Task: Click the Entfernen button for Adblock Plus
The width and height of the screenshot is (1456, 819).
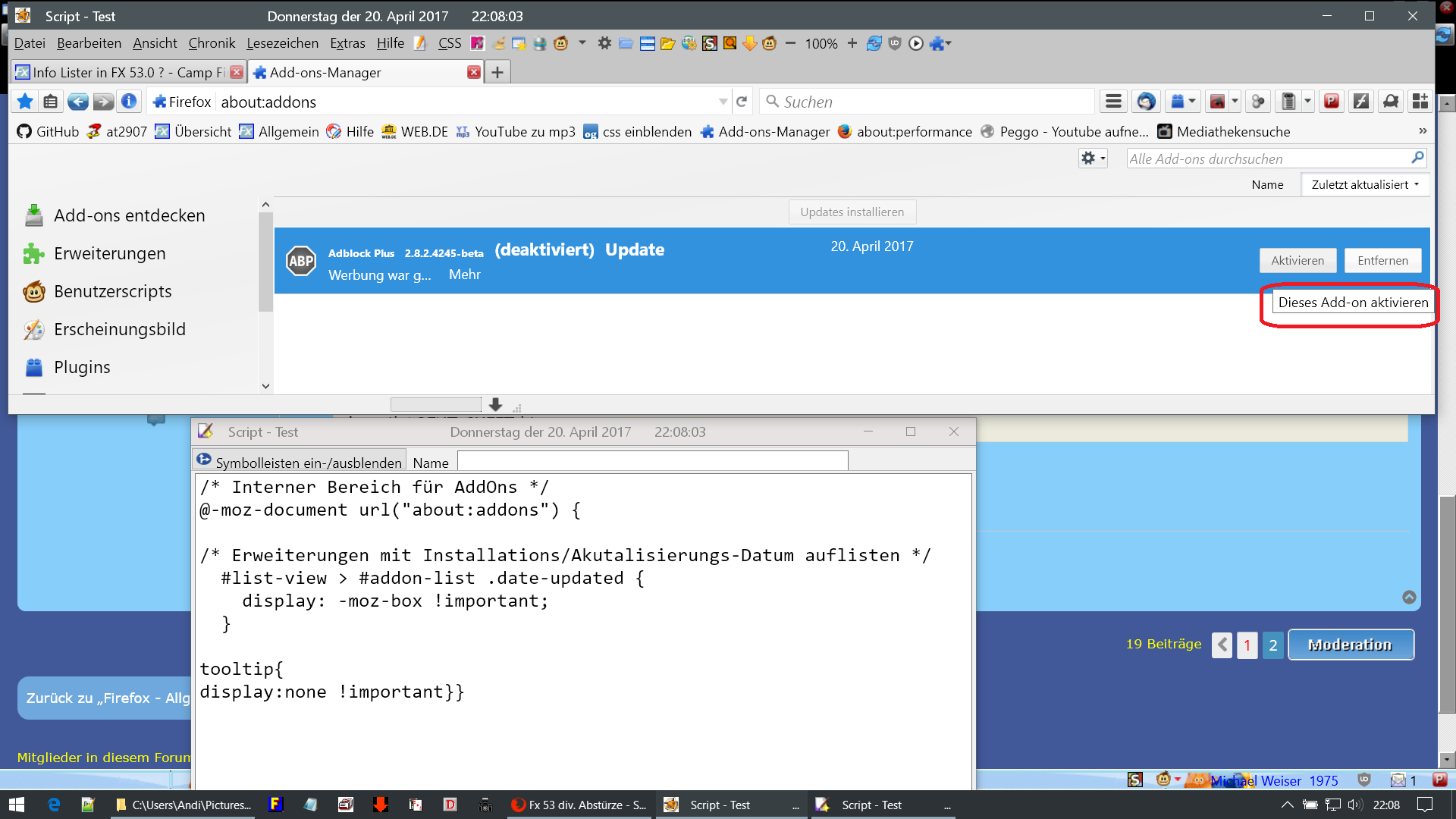Action: point(1382,260)
